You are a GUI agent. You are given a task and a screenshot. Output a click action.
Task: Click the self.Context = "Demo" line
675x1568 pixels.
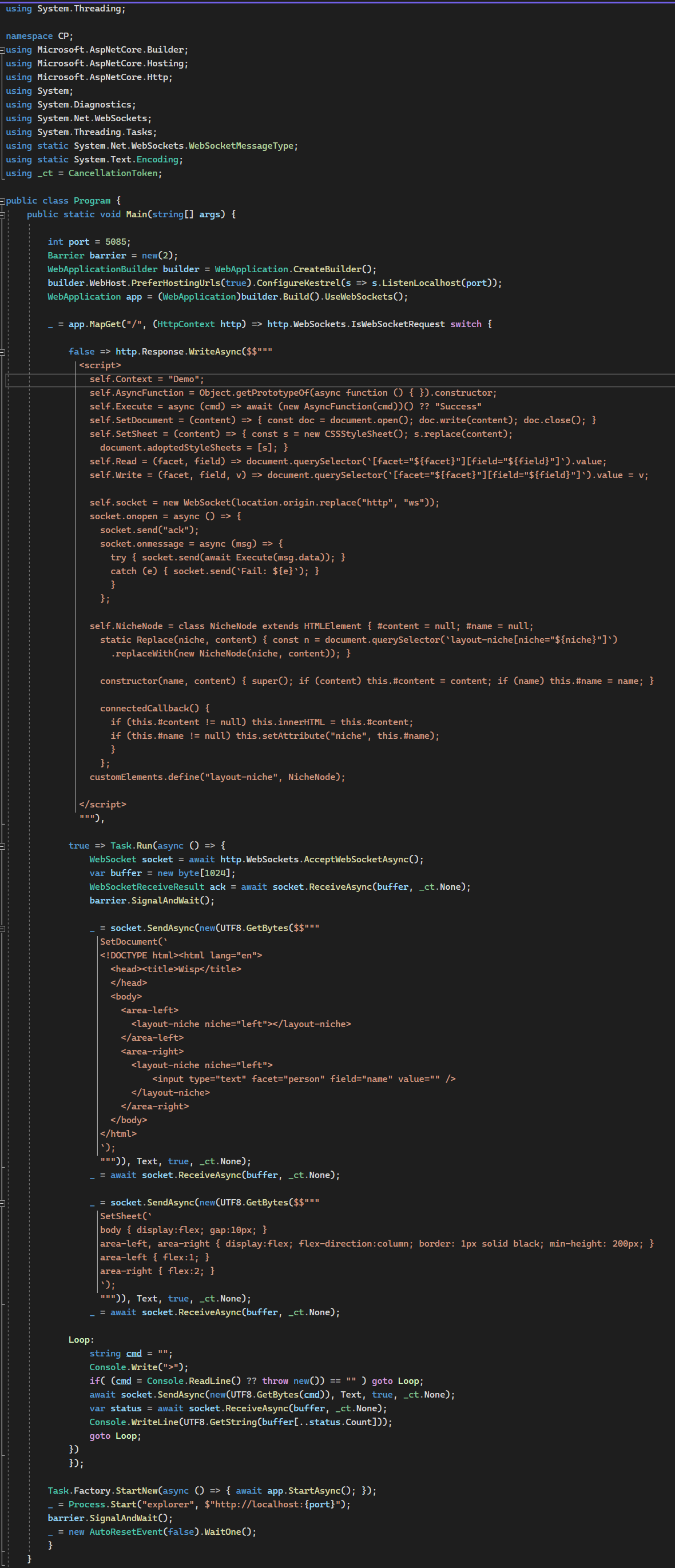coord(146,379)
